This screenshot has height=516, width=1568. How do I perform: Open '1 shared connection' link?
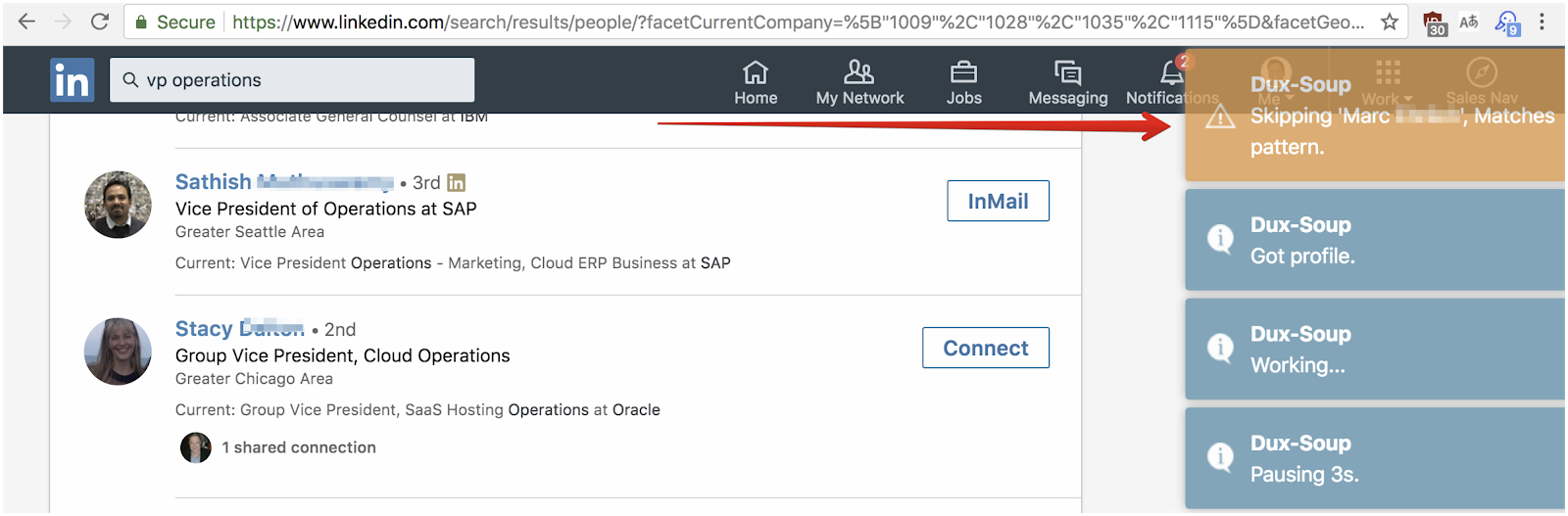[299, 447]
